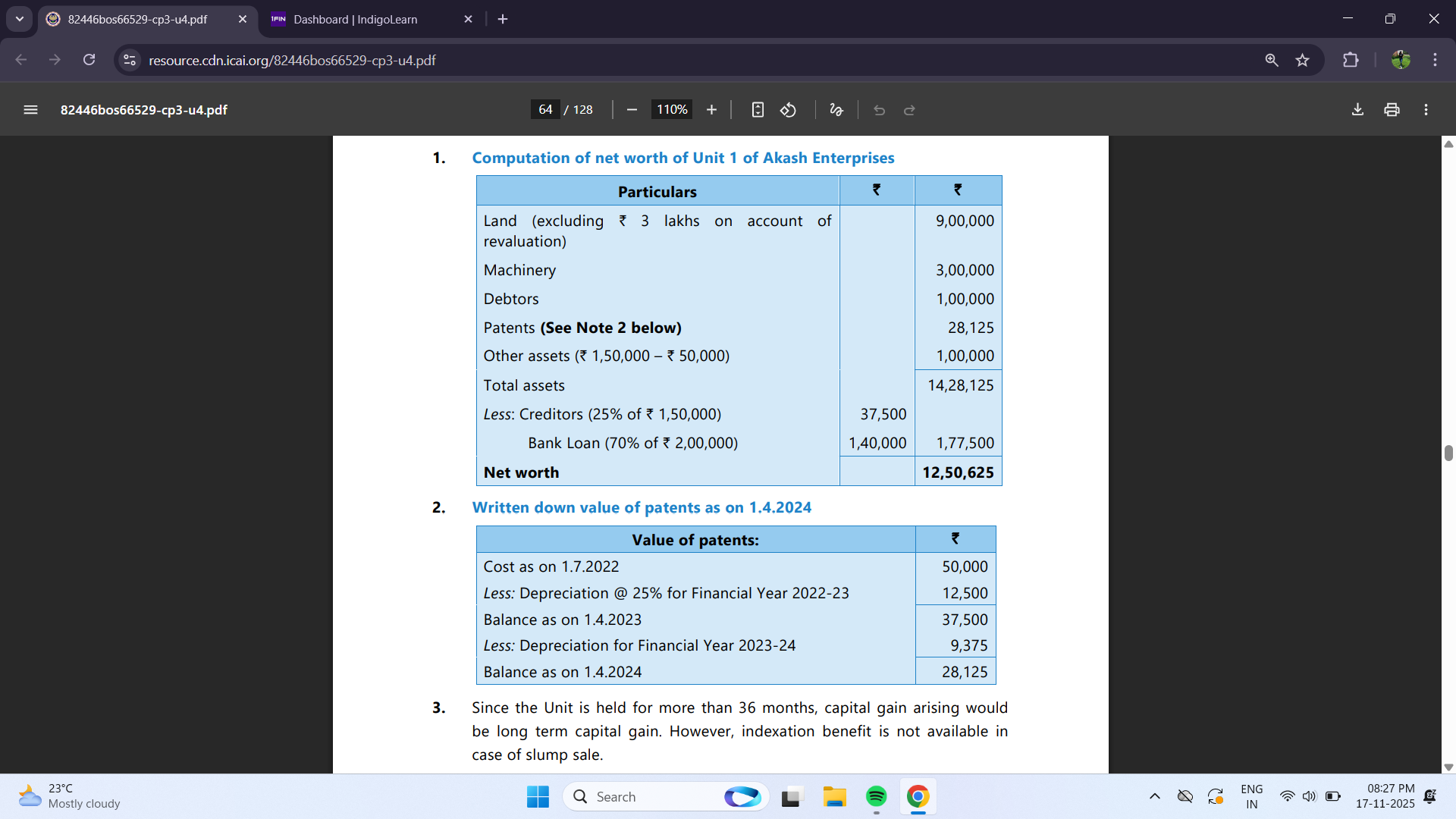Select the draw annotation tool
This screenshot has width=1456, height=819.
[836, 110]
